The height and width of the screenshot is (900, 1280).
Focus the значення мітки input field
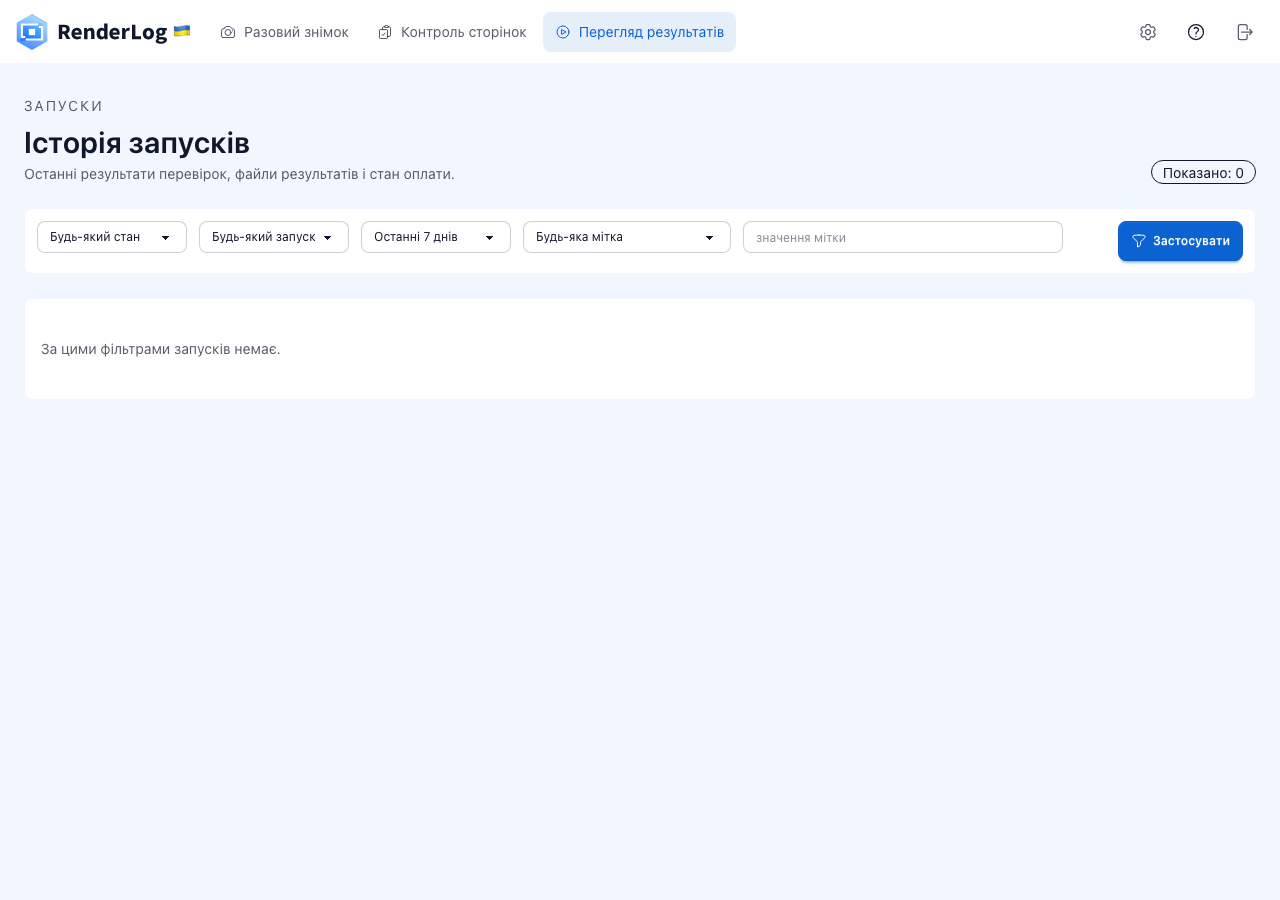tap(903, 237)
